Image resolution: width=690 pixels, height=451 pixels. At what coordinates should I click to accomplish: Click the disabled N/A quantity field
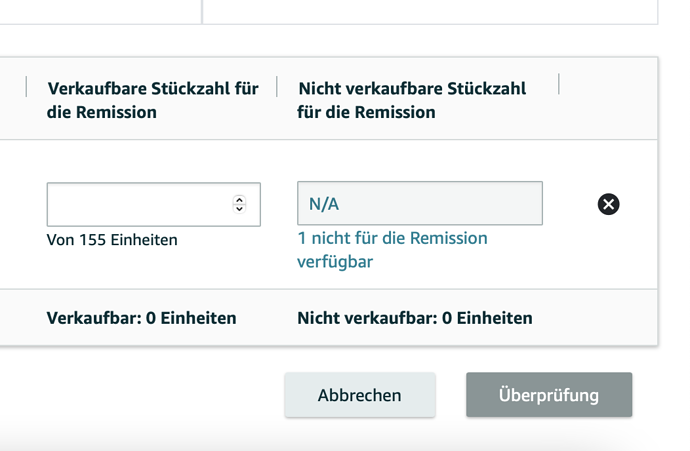(419, 204)
